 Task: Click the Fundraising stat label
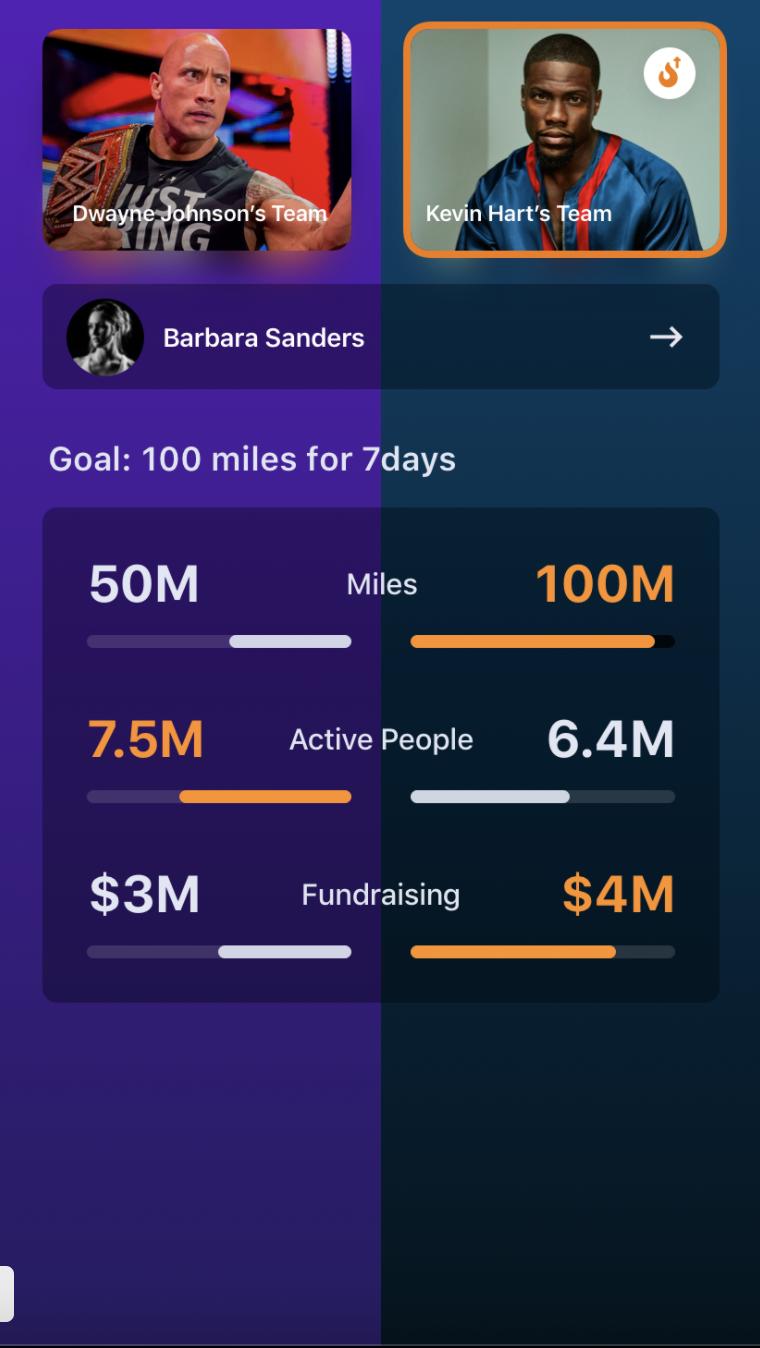381,894
